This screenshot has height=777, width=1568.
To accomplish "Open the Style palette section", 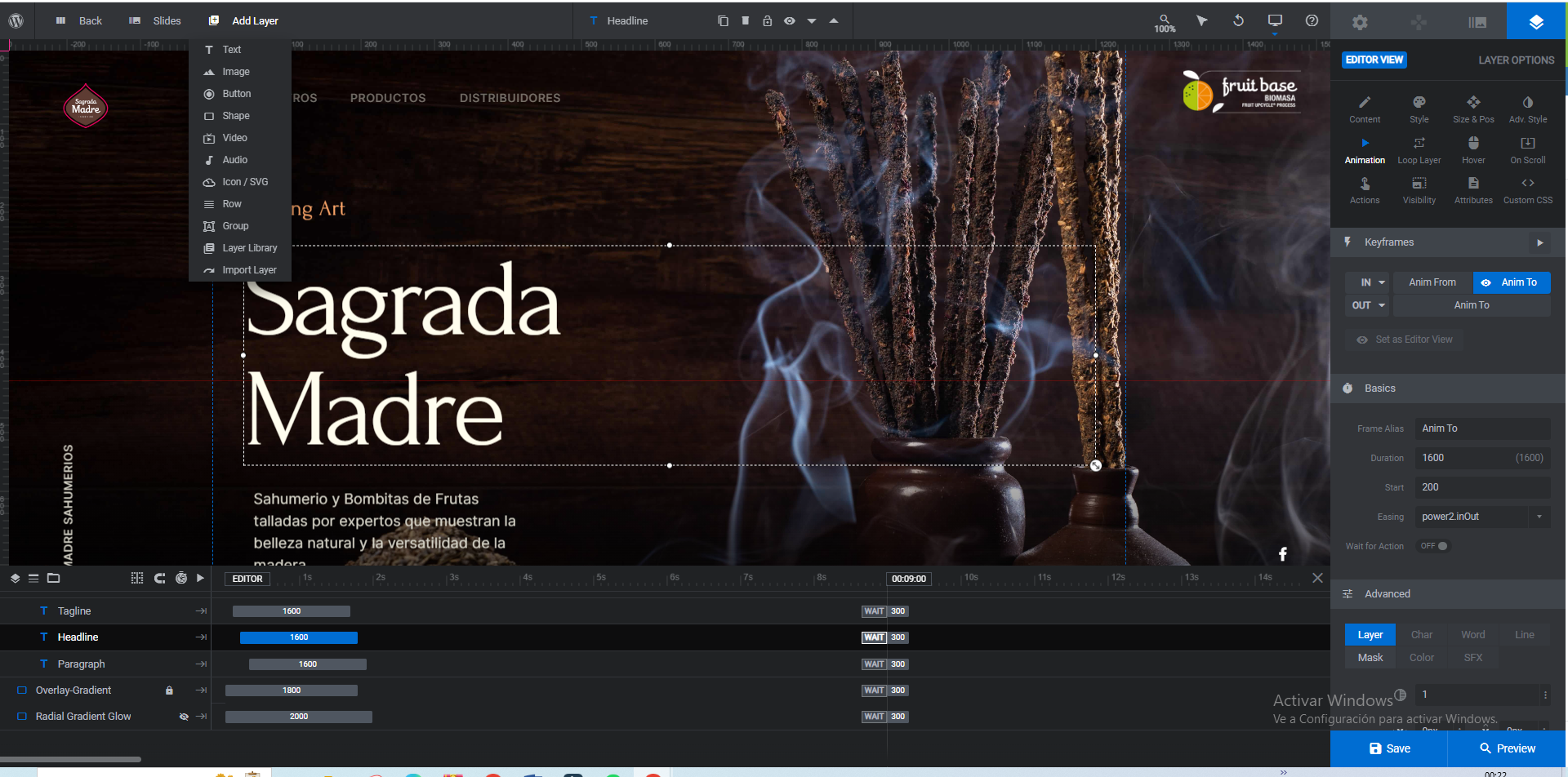I will point(1419,109).
